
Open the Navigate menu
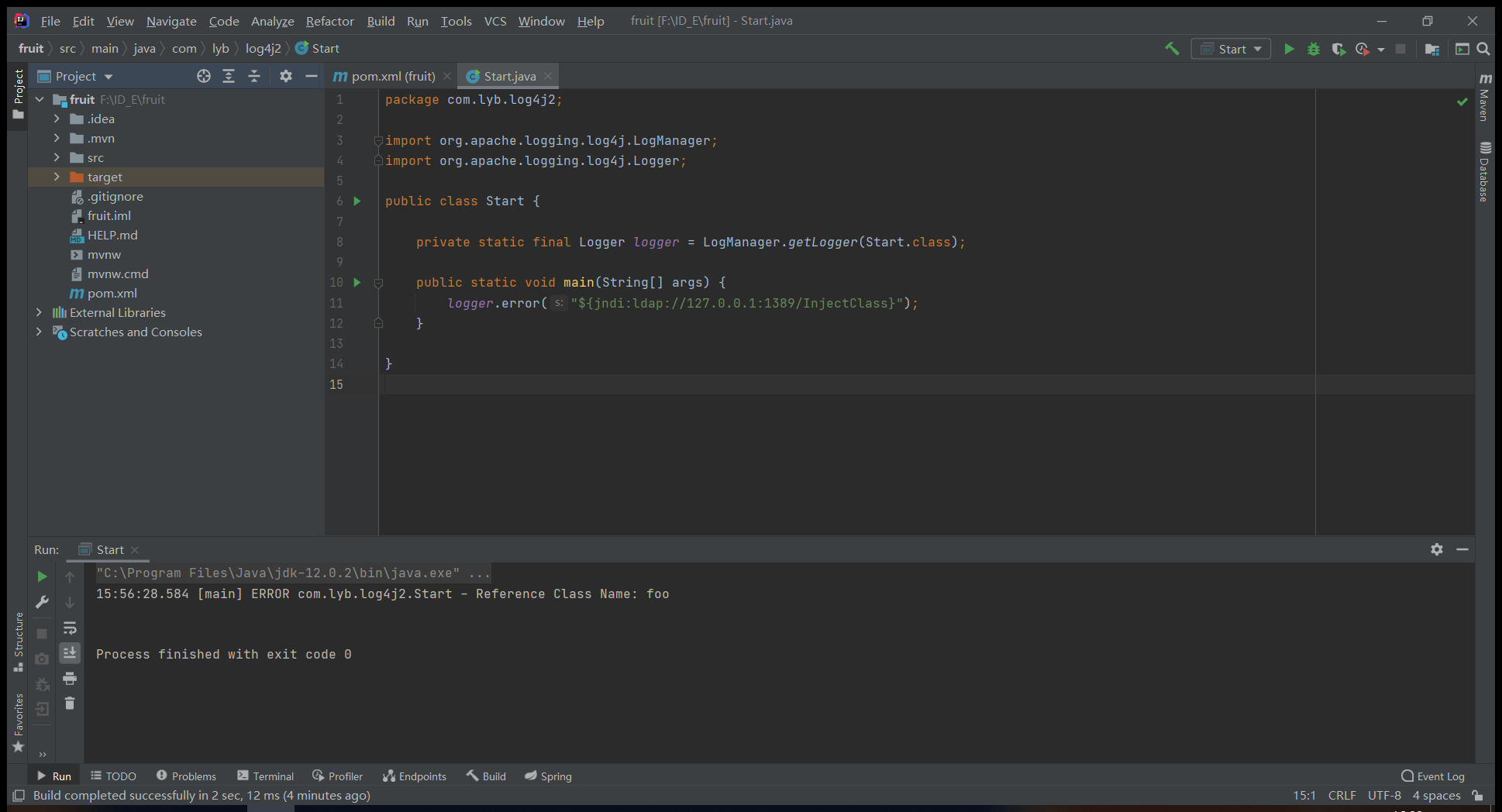171,21
